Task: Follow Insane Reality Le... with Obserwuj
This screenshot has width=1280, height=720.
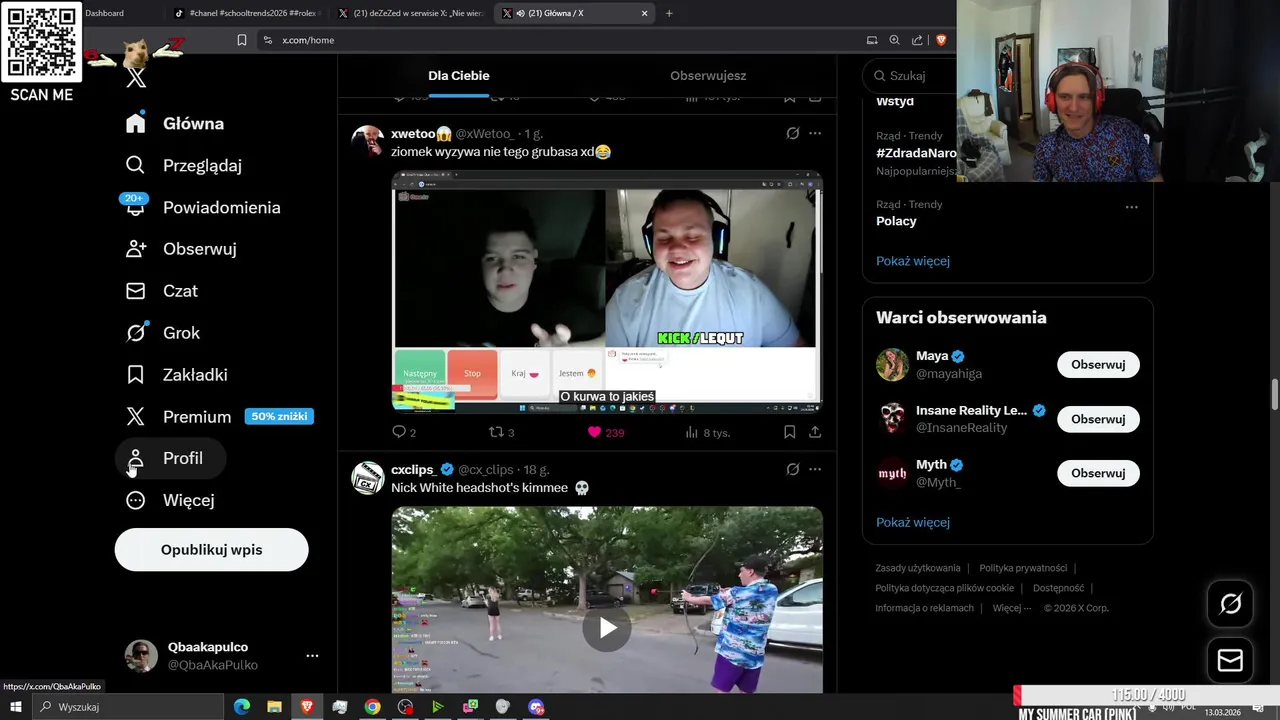Action: [x=1098, y=419]
